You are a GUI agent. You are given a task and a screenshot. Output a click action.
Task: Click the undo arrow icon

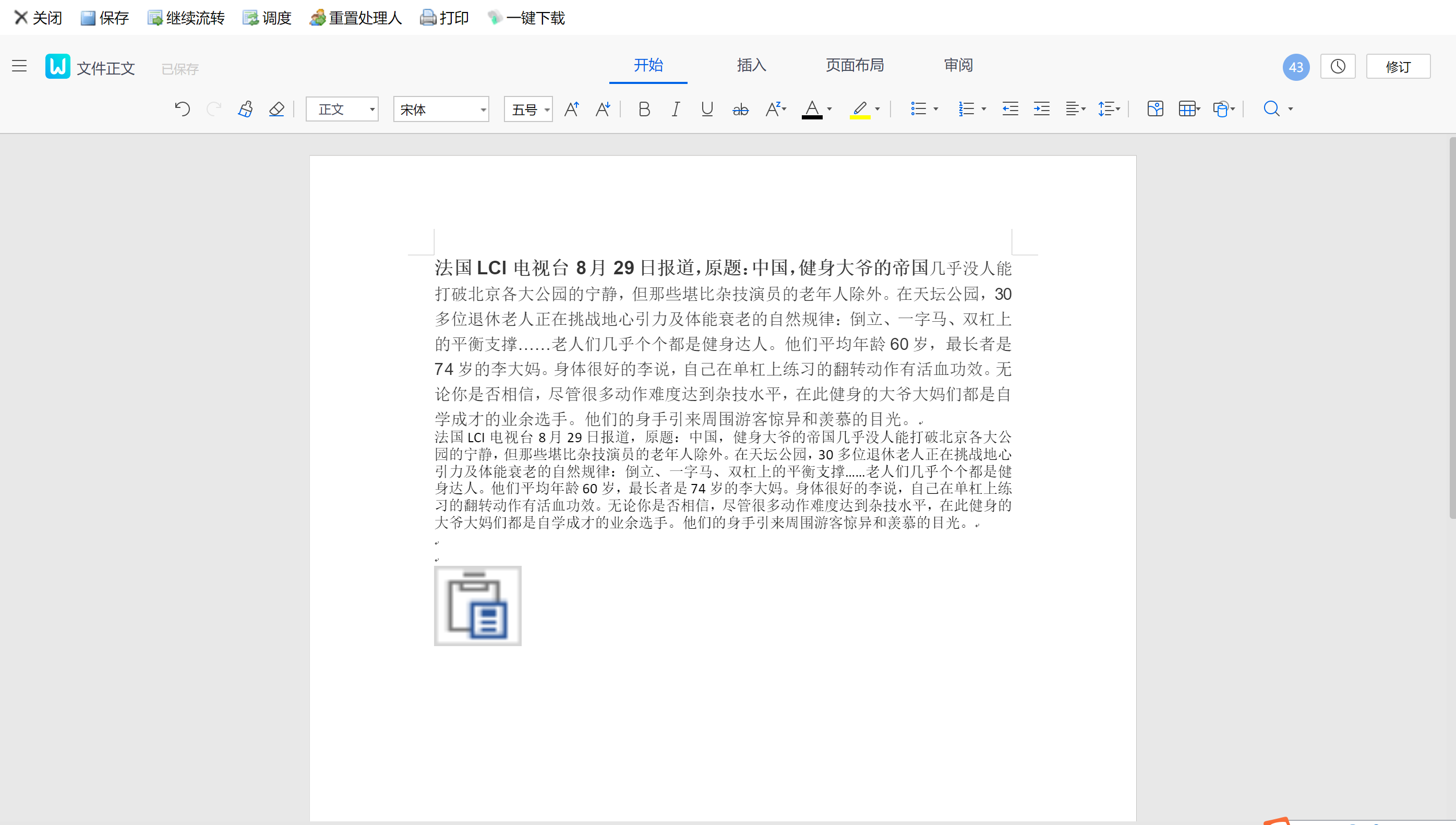182,109
